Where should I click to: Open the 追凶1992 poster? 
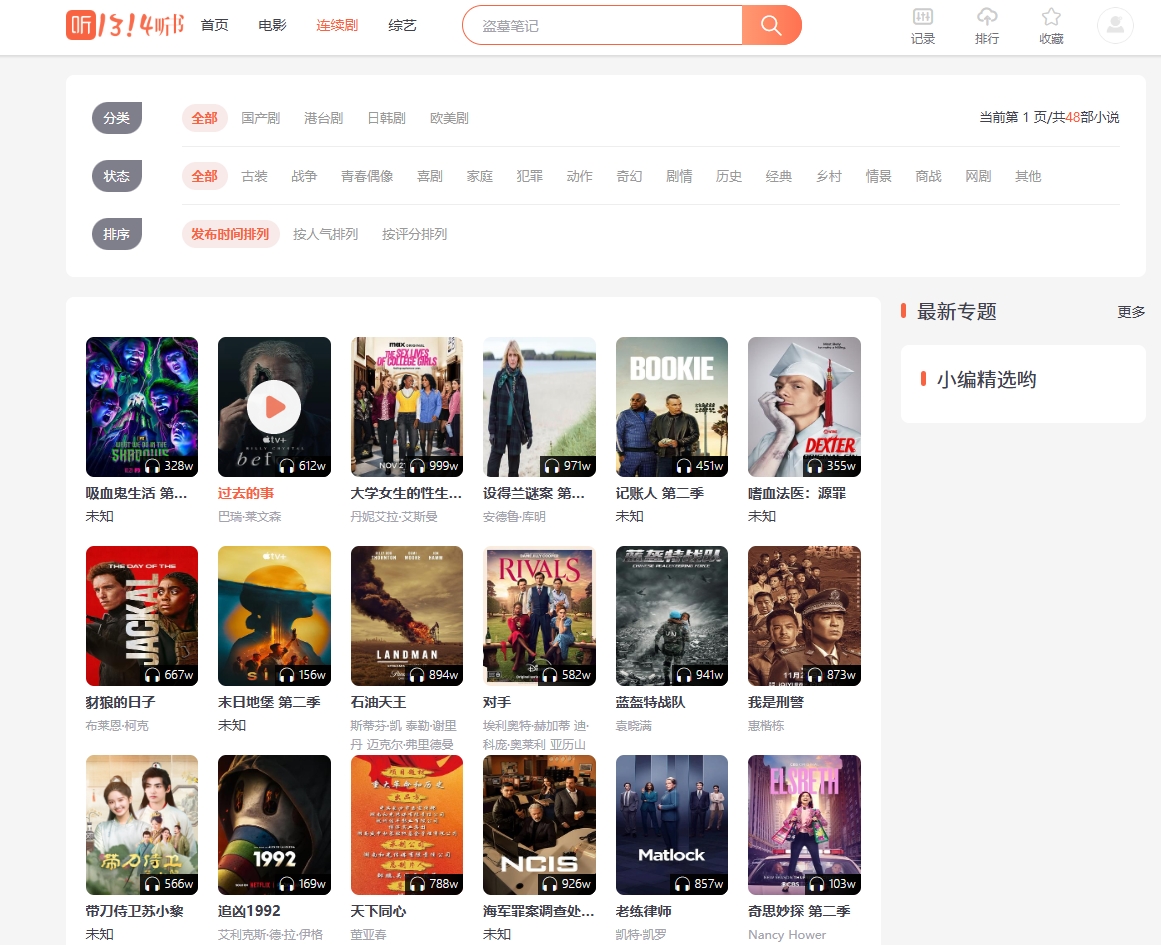tap(274, 824)
